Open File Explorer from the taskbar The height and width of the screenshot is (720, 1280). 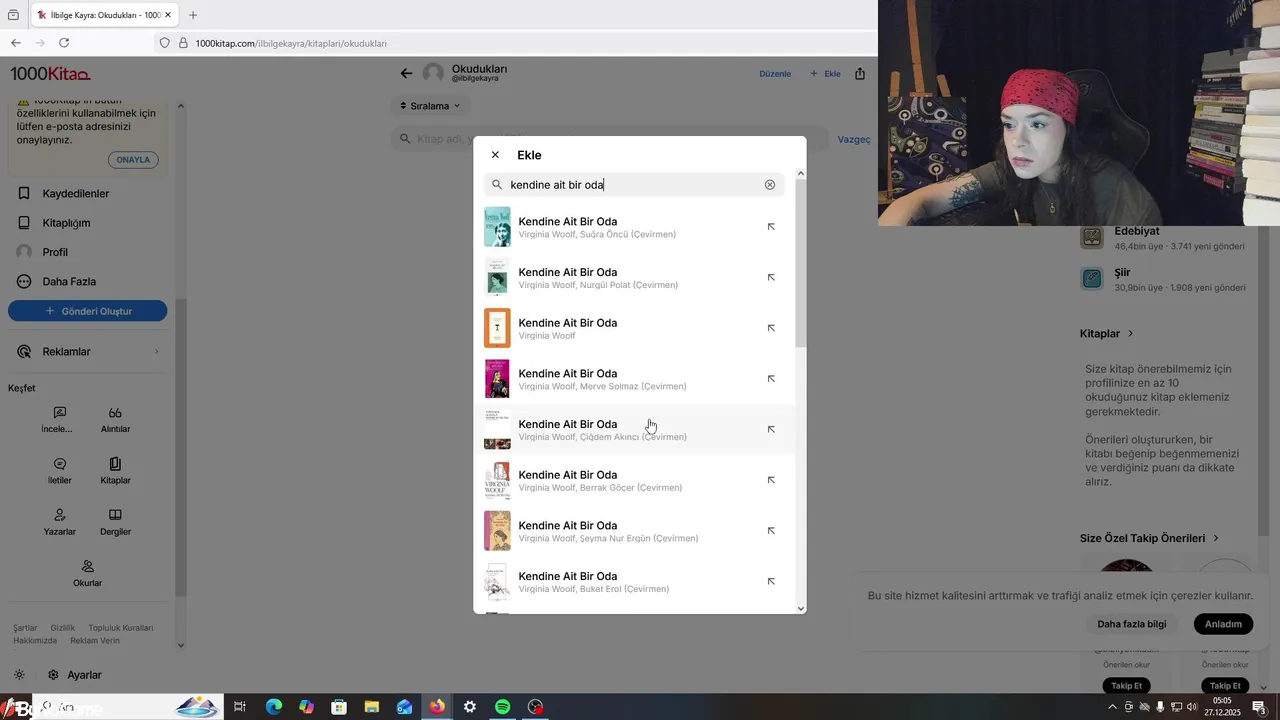[372, 707]
